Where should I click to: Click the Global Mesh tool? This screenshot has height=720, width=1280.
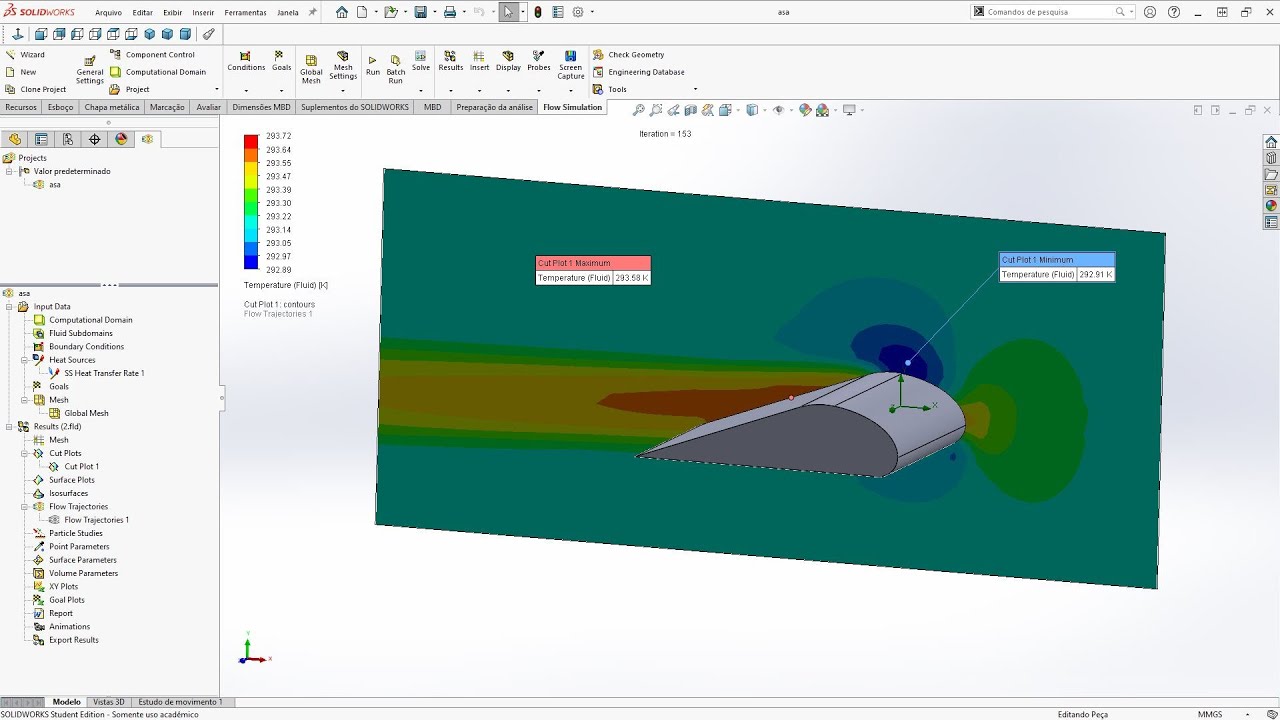click(x=311, y=69)
